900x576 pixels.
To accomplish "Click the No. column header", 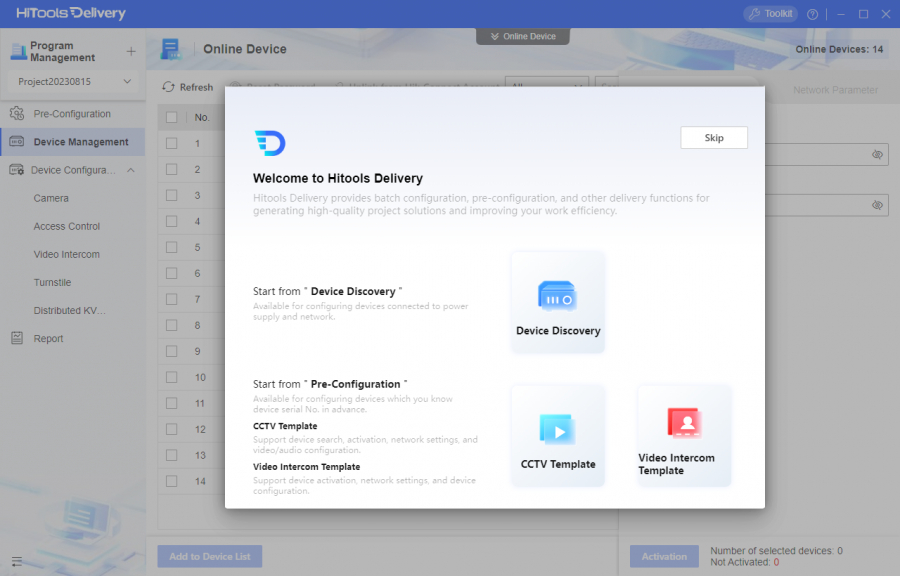I will tap(202, 118).
